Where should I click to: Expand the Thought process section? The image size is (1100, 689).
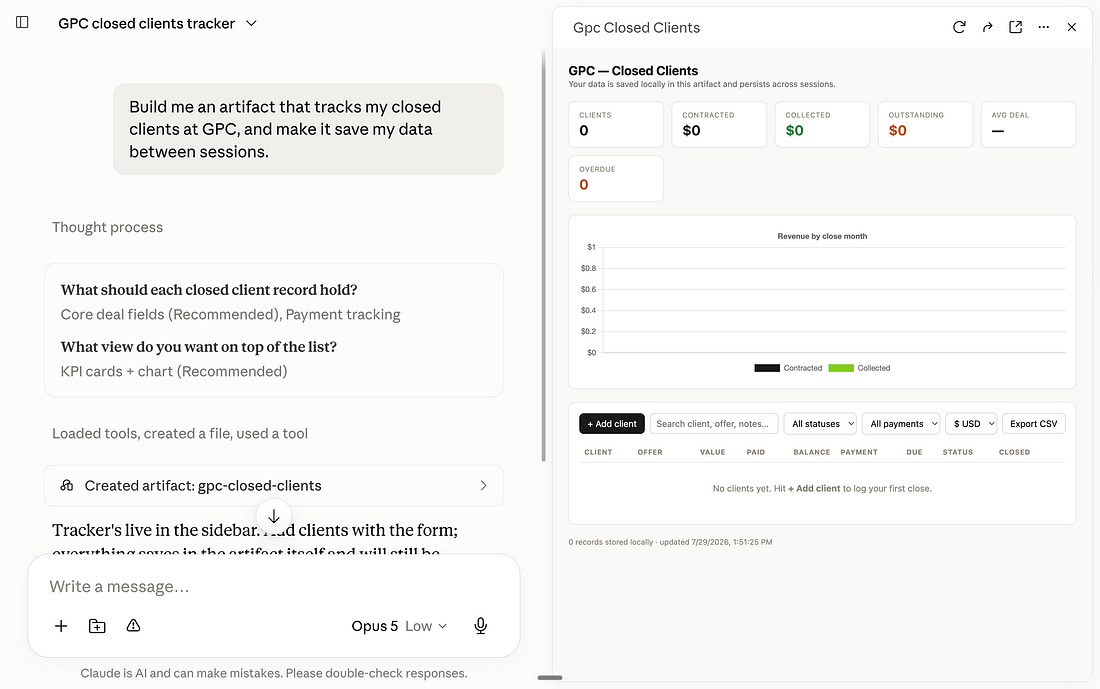(107, 227)
